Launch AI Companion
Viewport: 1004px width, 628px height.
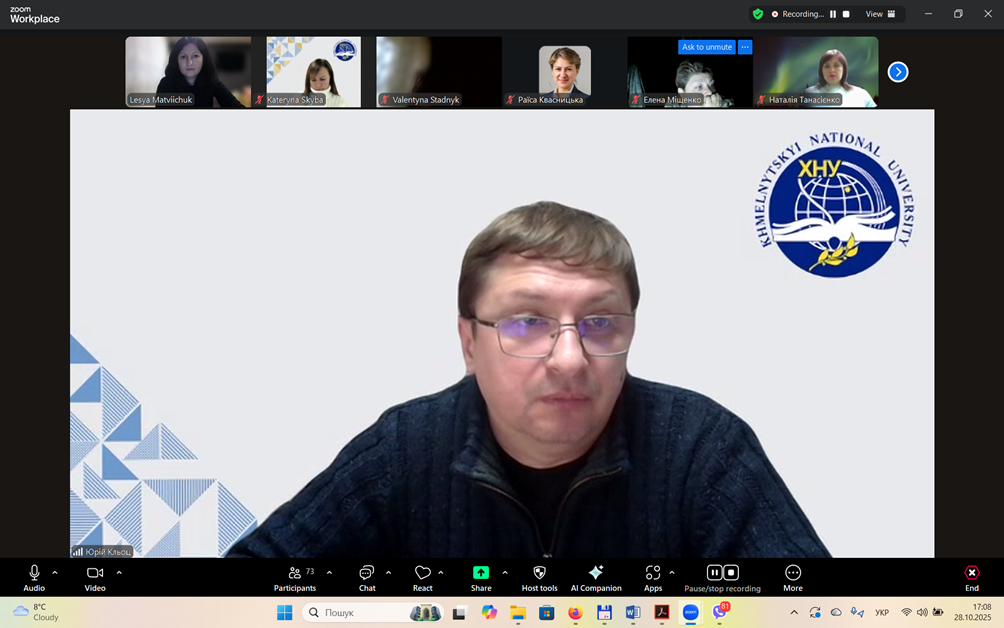coord(596,573)
